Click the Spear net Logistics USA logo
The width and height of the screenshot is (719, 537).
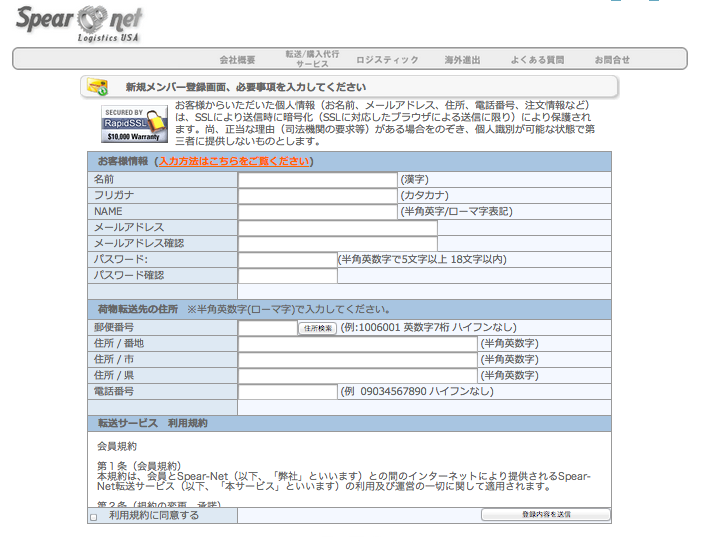79,25
